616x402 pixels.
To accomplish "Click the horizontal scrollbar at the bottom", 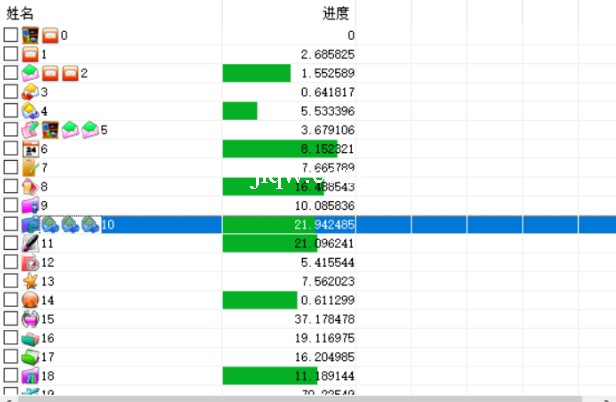I will (x=300, y=398).
